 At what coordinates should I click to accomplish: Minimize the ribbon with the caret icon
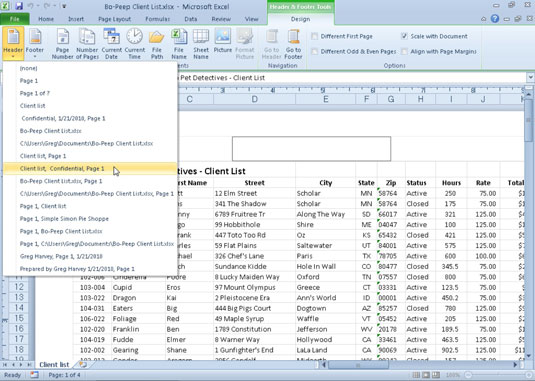pyautogui.click(x=483, y=19)
